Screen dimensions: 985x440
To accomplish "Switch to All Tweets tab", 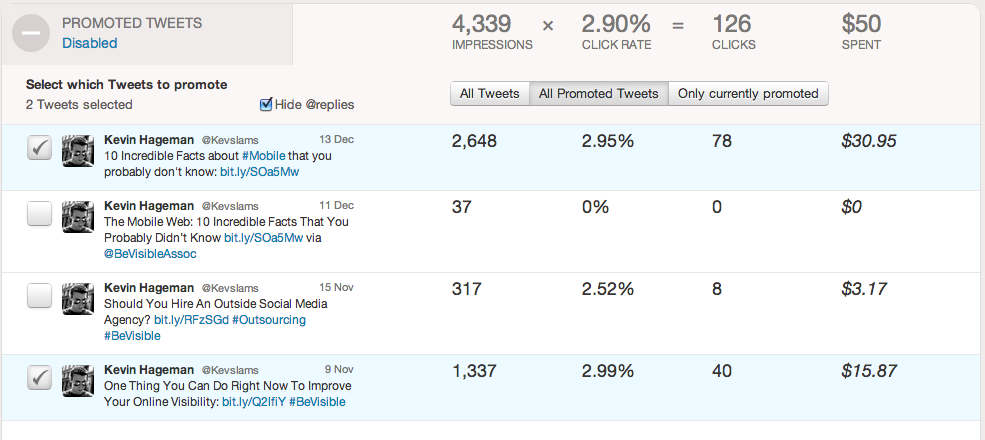I will coord(490,94).
